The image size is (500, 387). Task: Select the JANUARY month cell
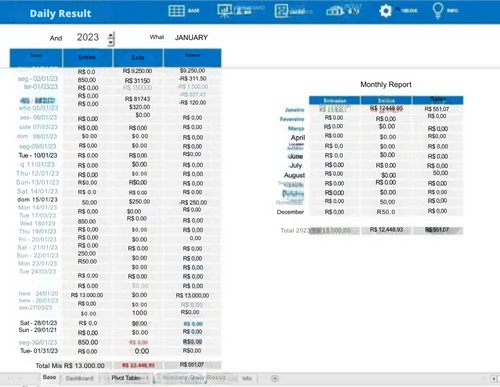pos(191,37)
